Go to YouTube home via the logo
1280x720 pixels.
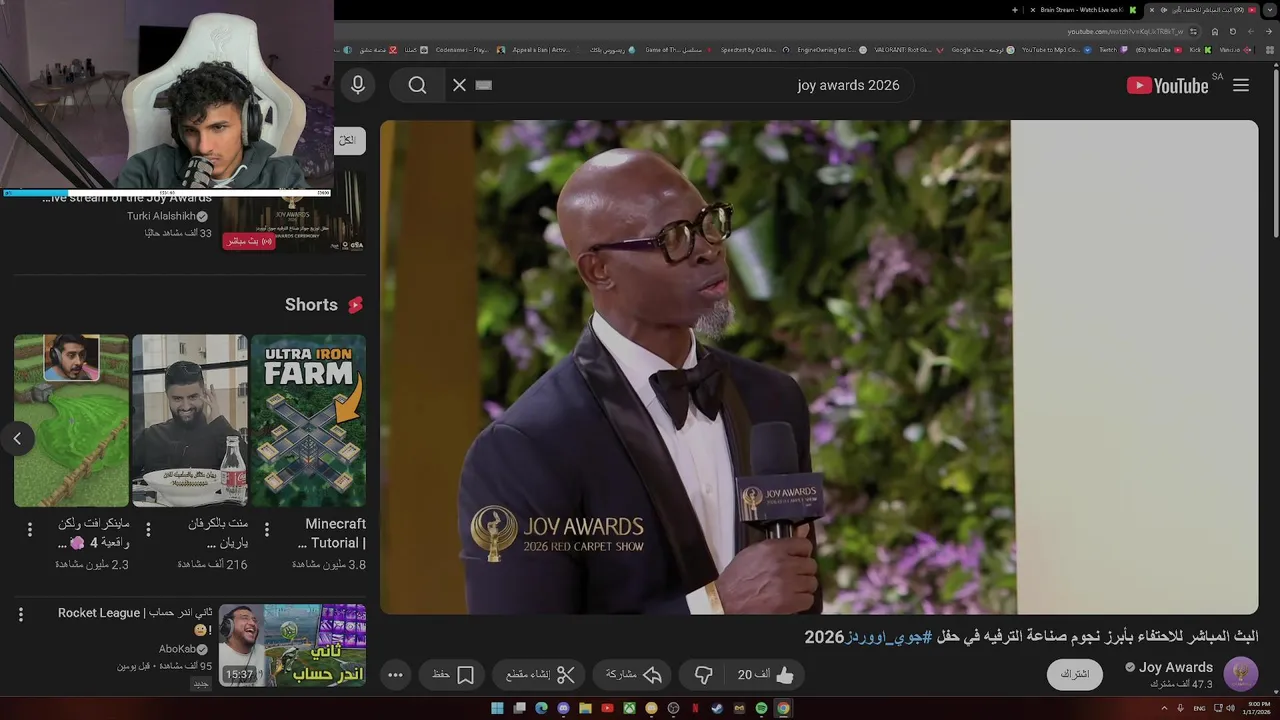pyautogui.click(x=1167, y=85)
